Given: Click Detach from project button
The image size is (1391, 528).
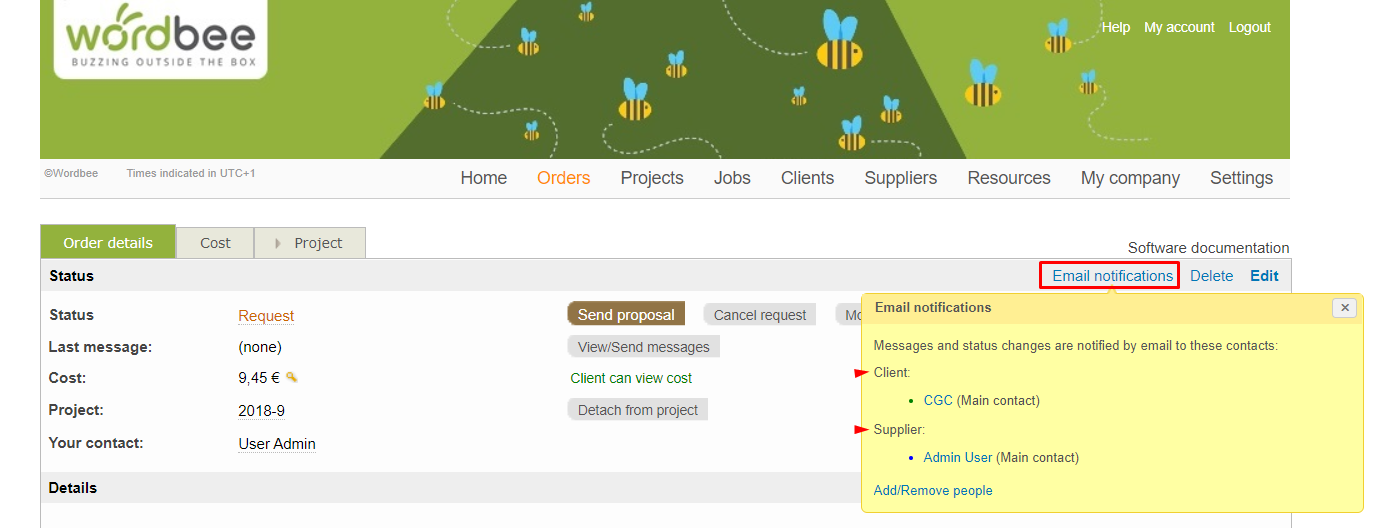Looking at the screenshot, I should pos(637,410).
